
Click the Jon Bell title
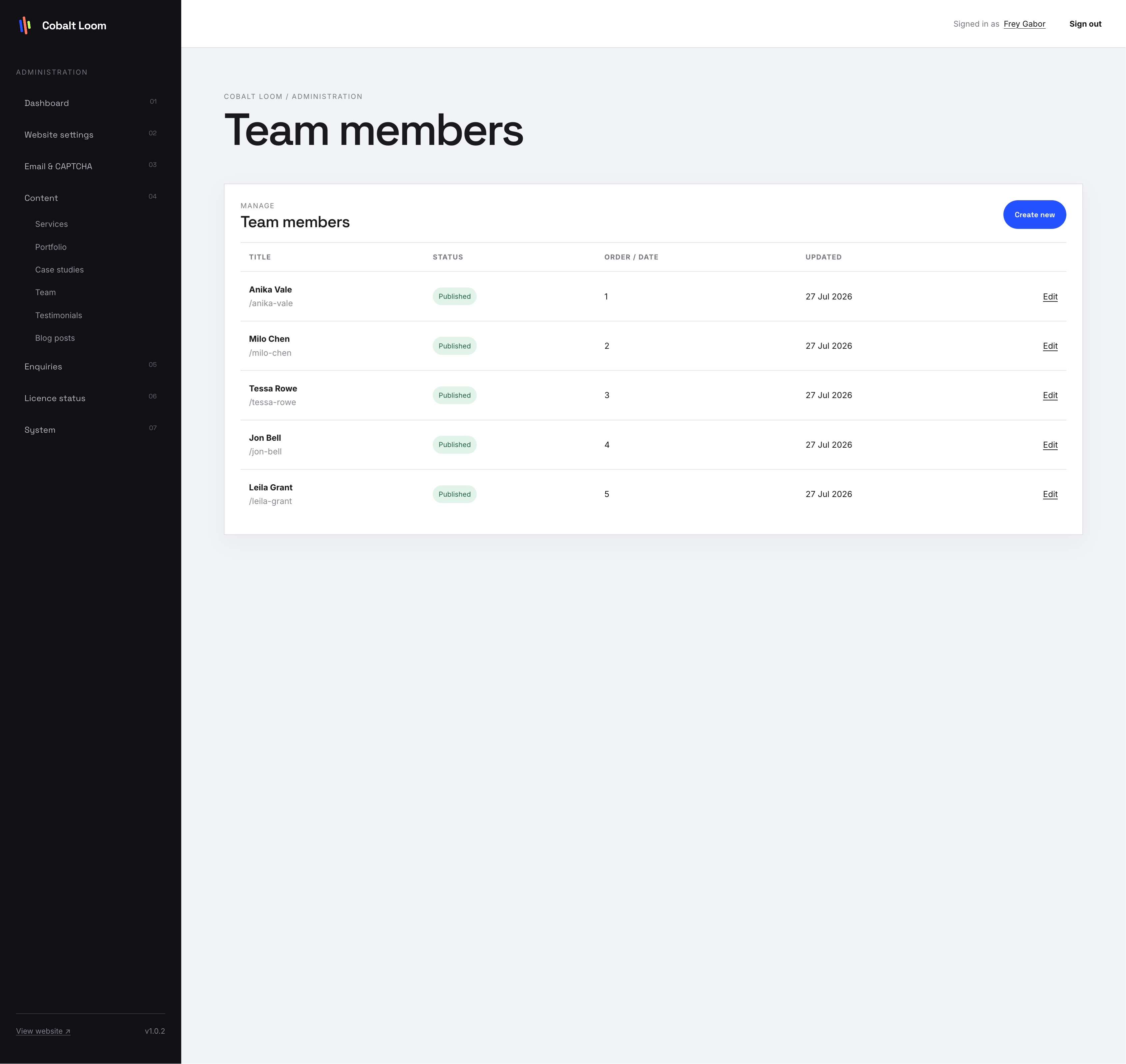[x=265, y=438]
